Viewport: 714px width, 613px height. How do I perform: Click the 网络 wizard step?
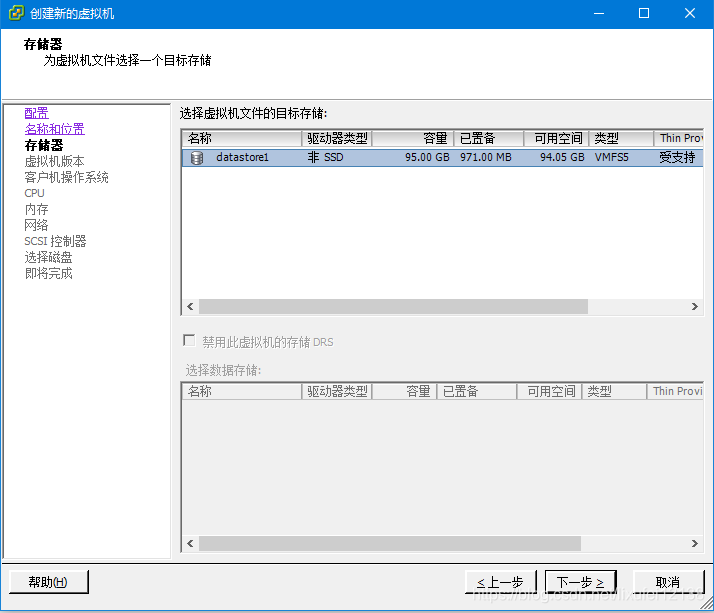(36, 225)
